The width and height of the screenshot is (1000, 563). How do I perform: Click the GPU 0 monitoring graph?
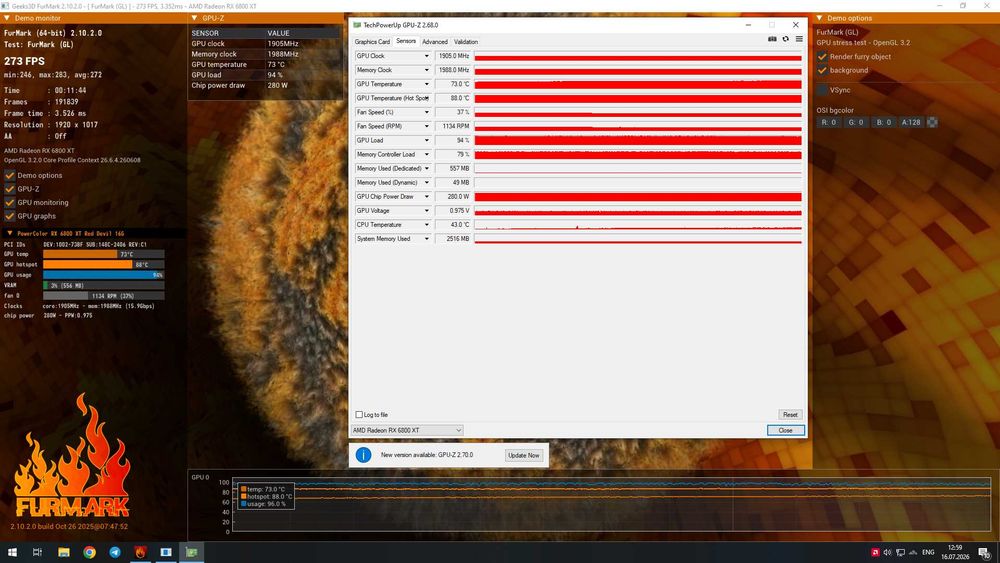point(611,504)
